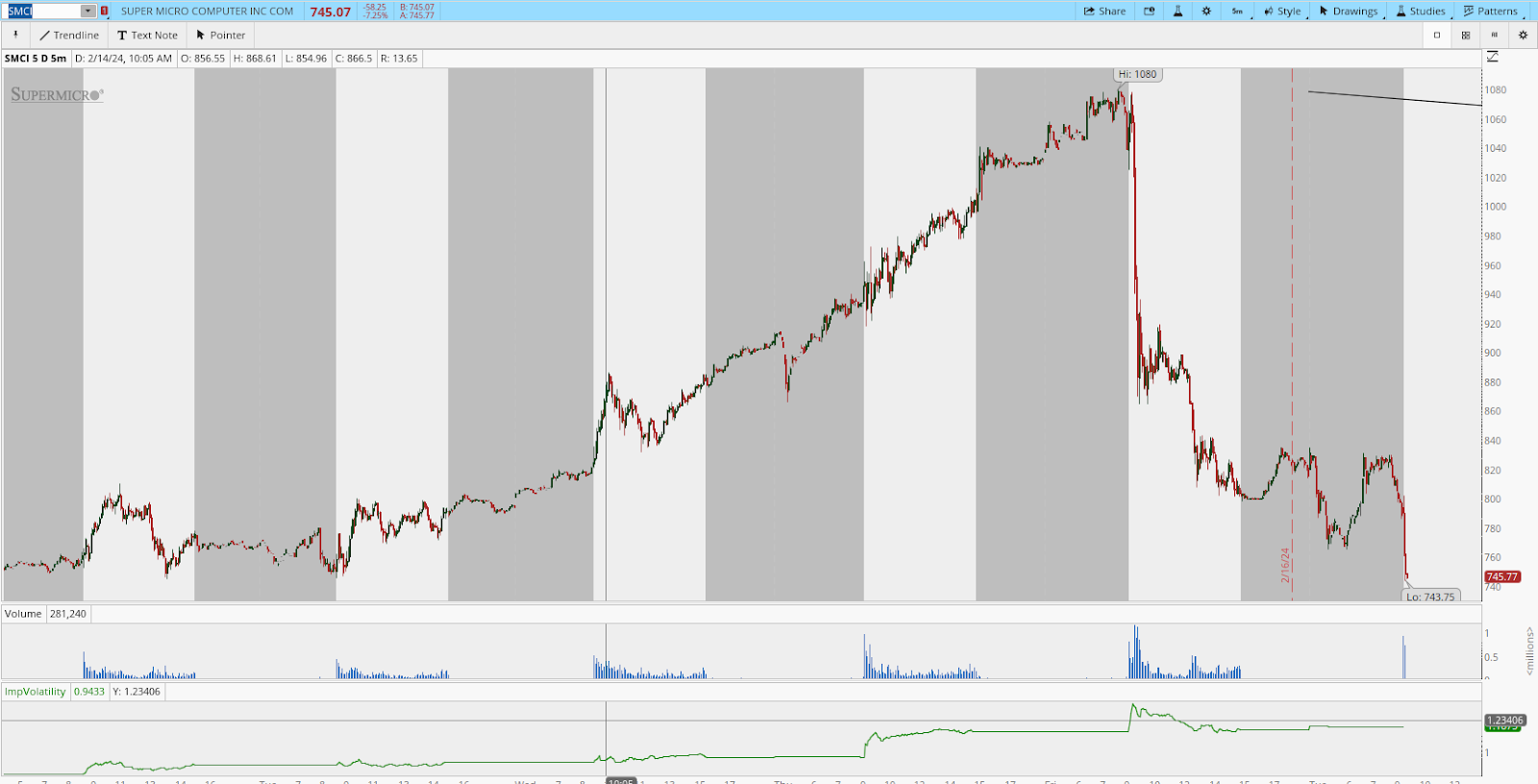The image size is (1538, 784).
Task: Click the drawn trendline near the 1080 level
Action: (x=1394, y=98)
